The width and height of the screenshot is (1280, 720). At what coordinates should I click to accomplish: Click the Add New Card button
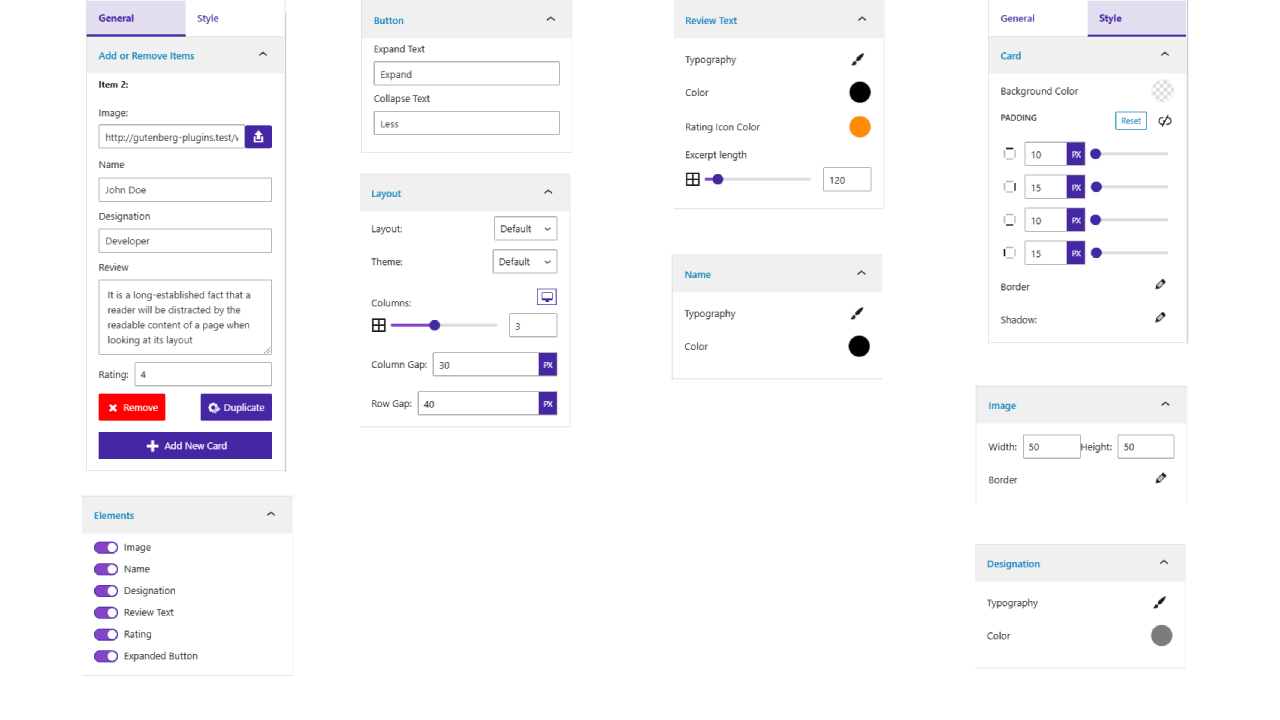click(x=185, y=446)
